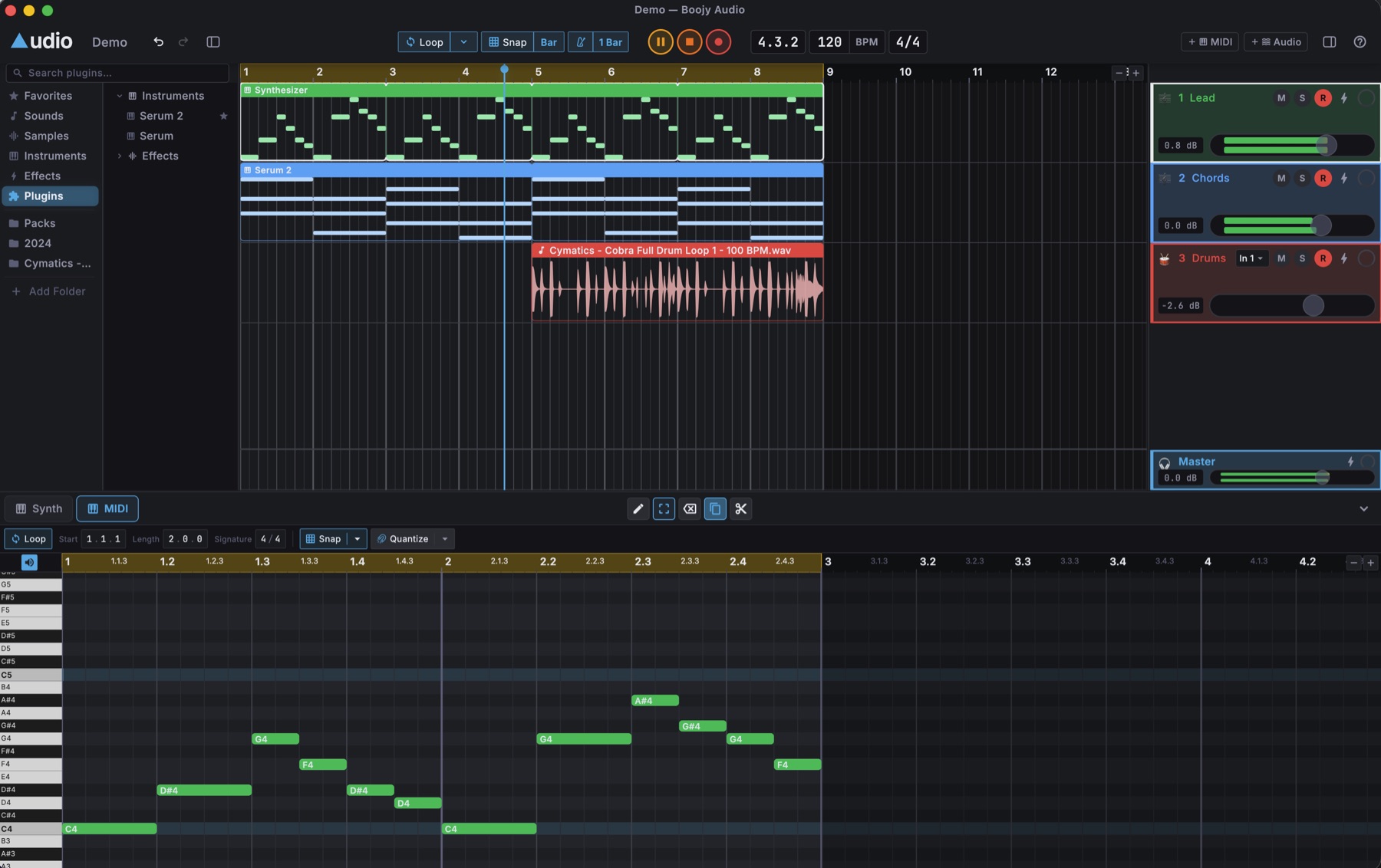The width and height of the screenshot is (1381, 868).
Task: Zoom in the piano roll with plus
Action: (1371, 563)
